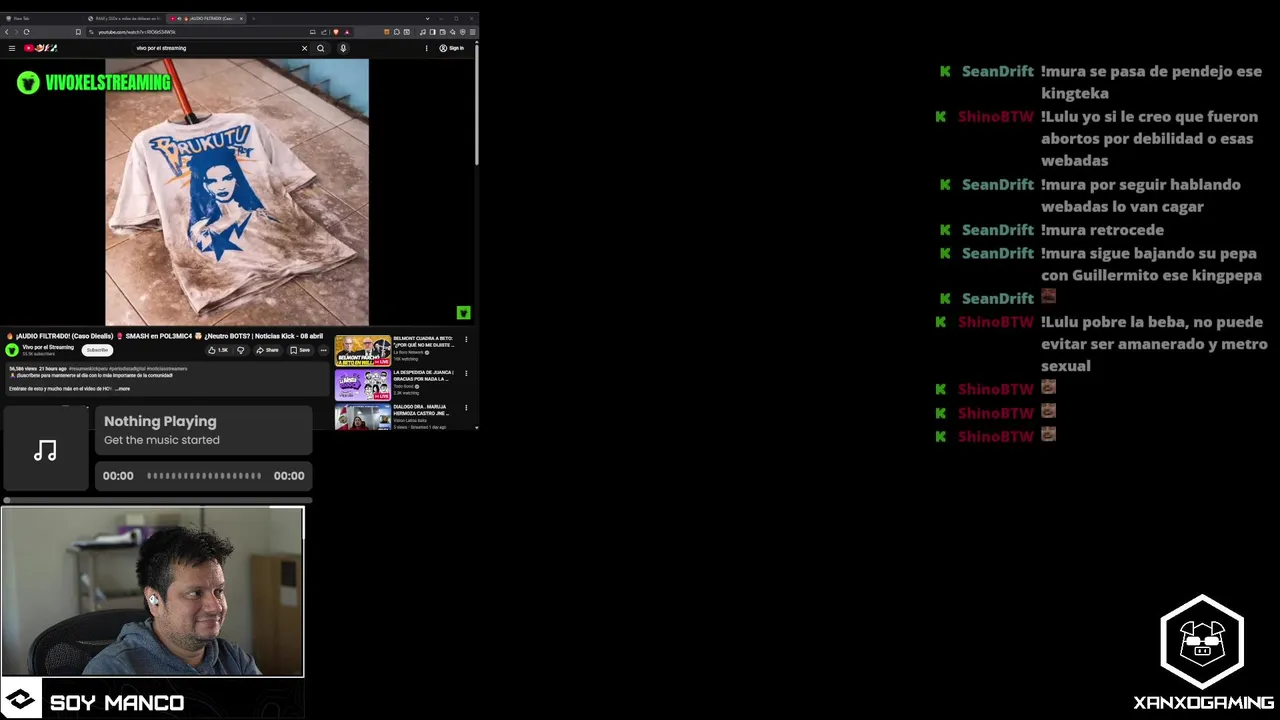
Task: Click the music note icon in Nothing Playing widget
Action: 45,451
